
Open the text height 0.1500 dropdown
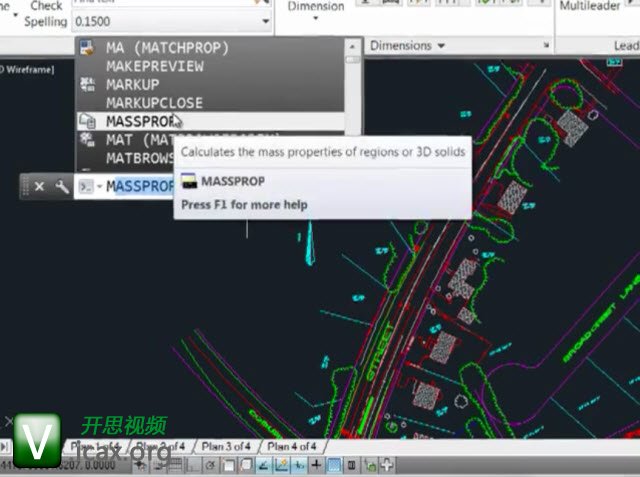[265, 21]
